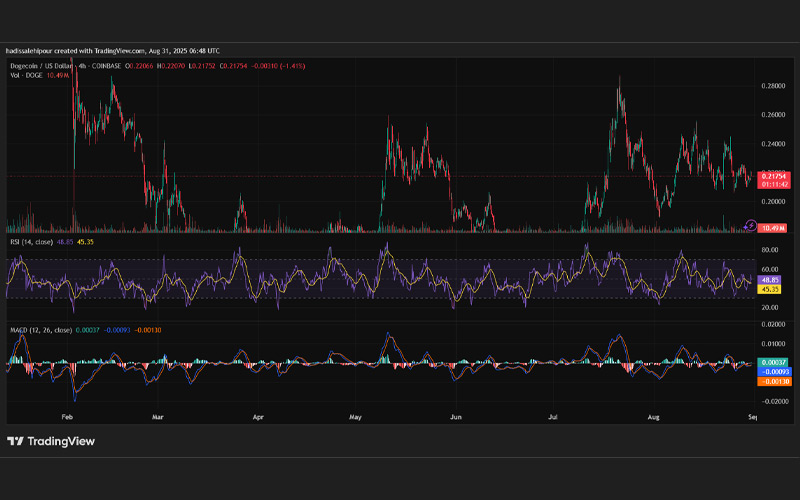Click the red volume value 10.49M in legend
The image size is (800, 500).
point(58,76)
